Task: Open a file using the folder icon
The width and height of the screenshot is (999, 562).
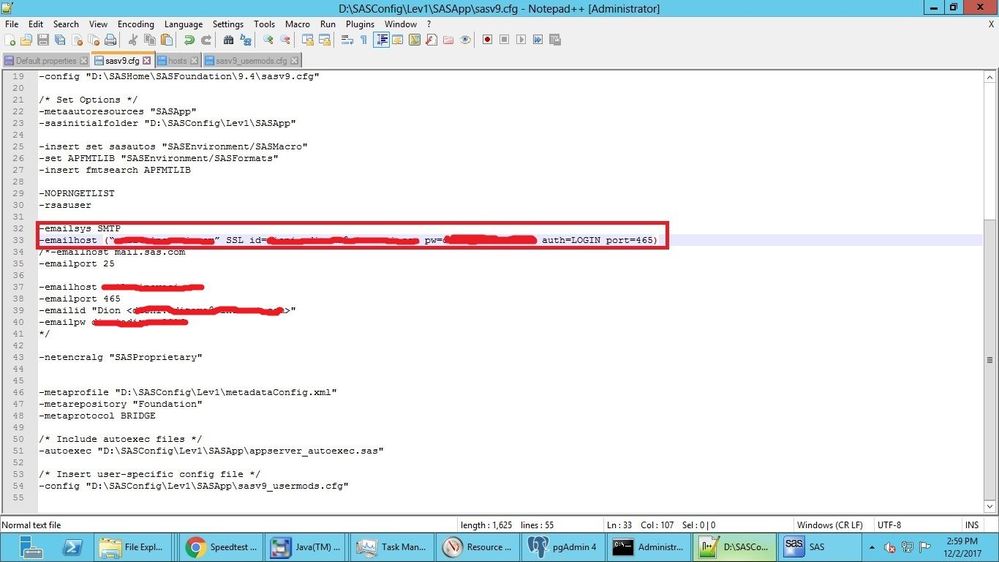Action: click(26, 40)
